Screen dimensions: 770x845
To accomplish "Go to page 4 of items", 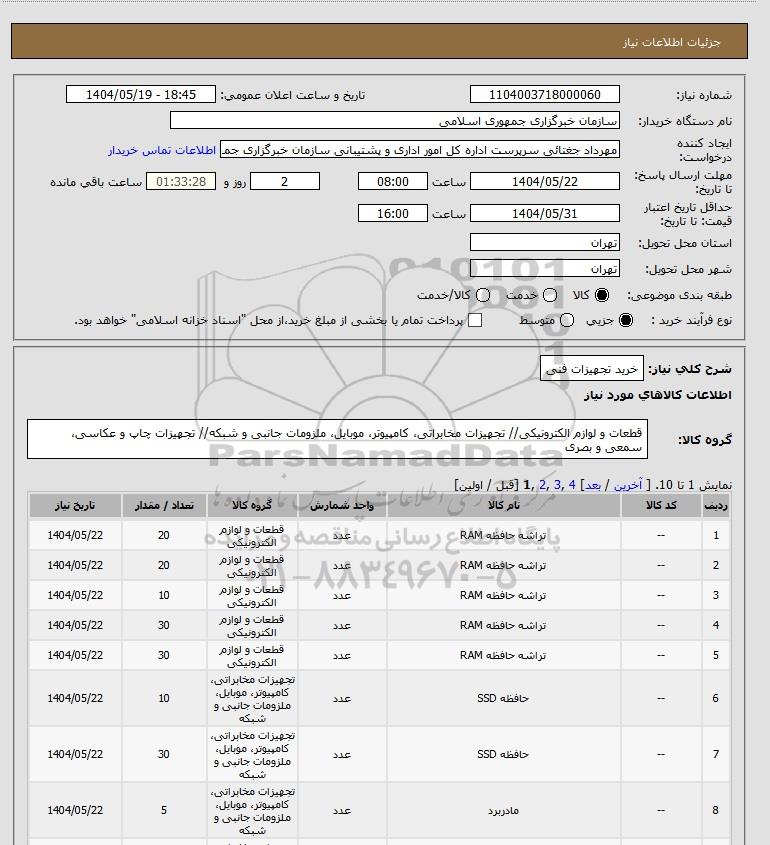I will 572,485.
